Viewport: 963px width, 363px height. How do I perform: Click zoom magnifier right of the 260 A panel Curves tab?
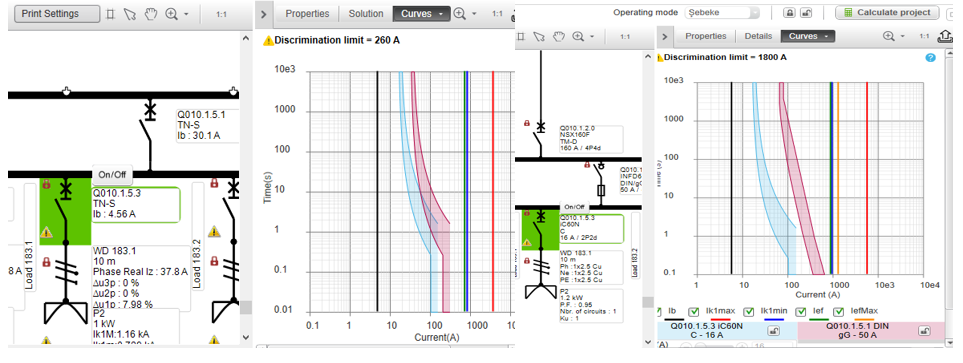tap(459, 14)
